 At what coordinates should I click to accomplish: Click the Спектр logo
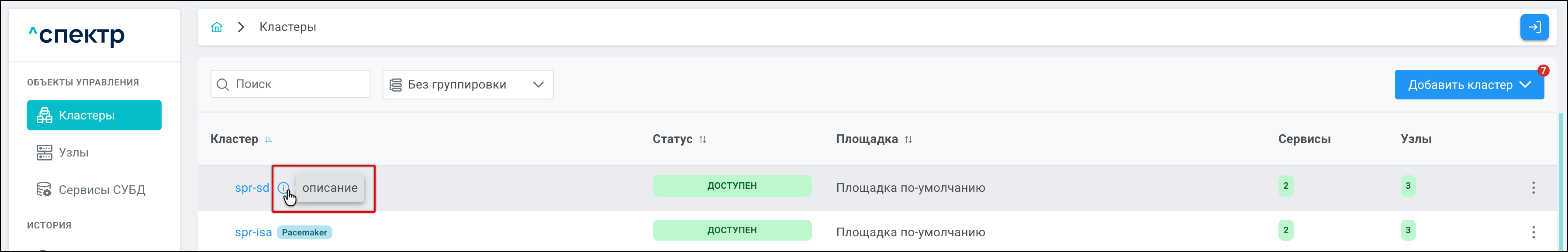77,35
